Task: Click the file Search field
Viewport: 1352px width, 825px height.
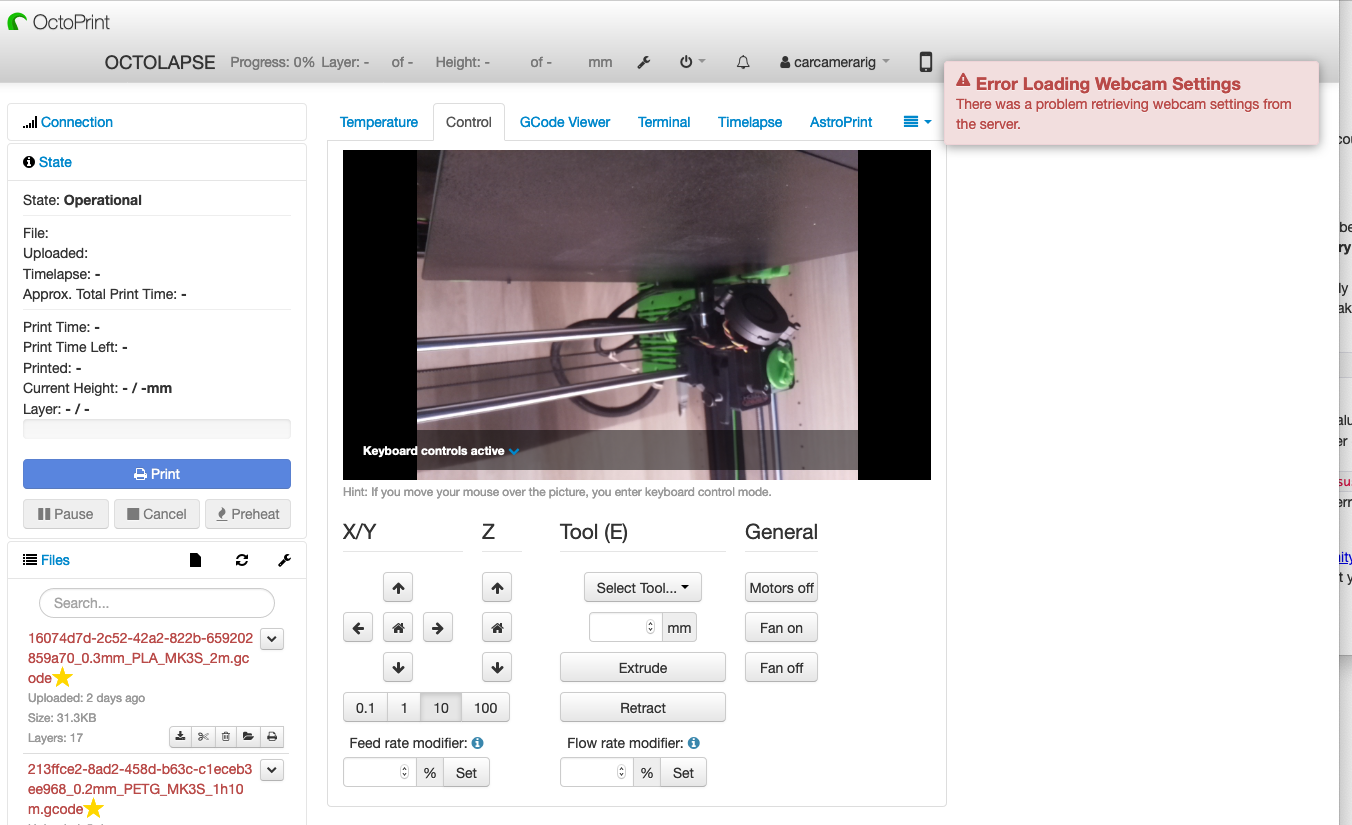Action: (157, 603)
